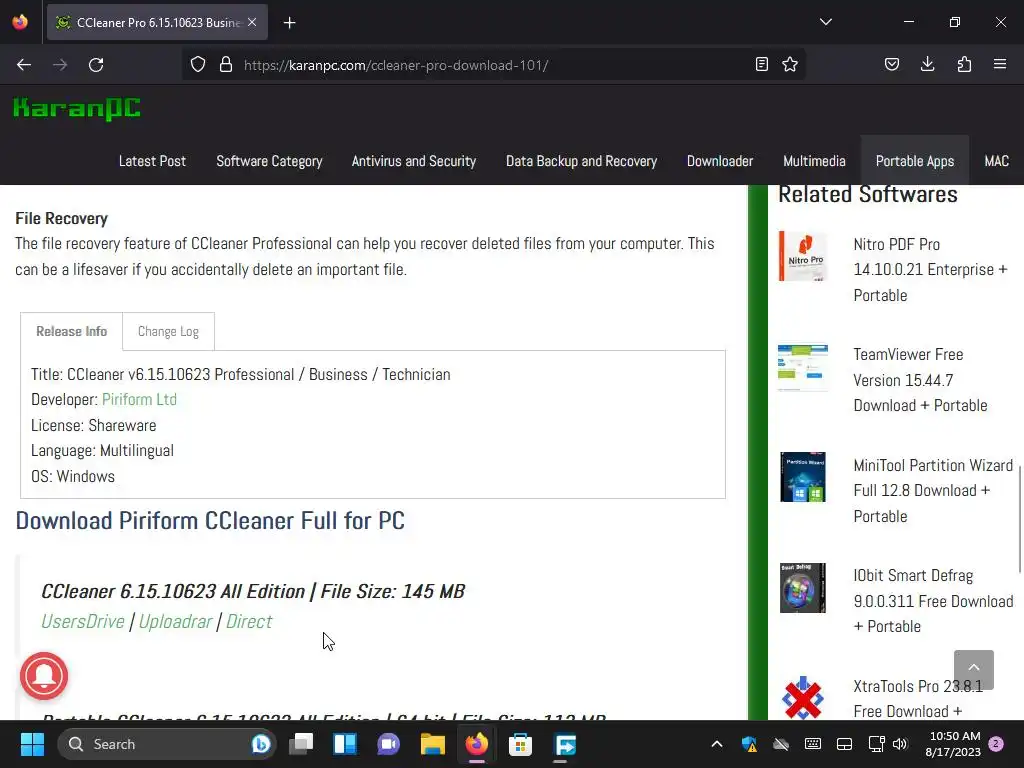Open Data Backup and Recovery menu
The height and width of the screenshot is (768, 1024).
[581, 161]
